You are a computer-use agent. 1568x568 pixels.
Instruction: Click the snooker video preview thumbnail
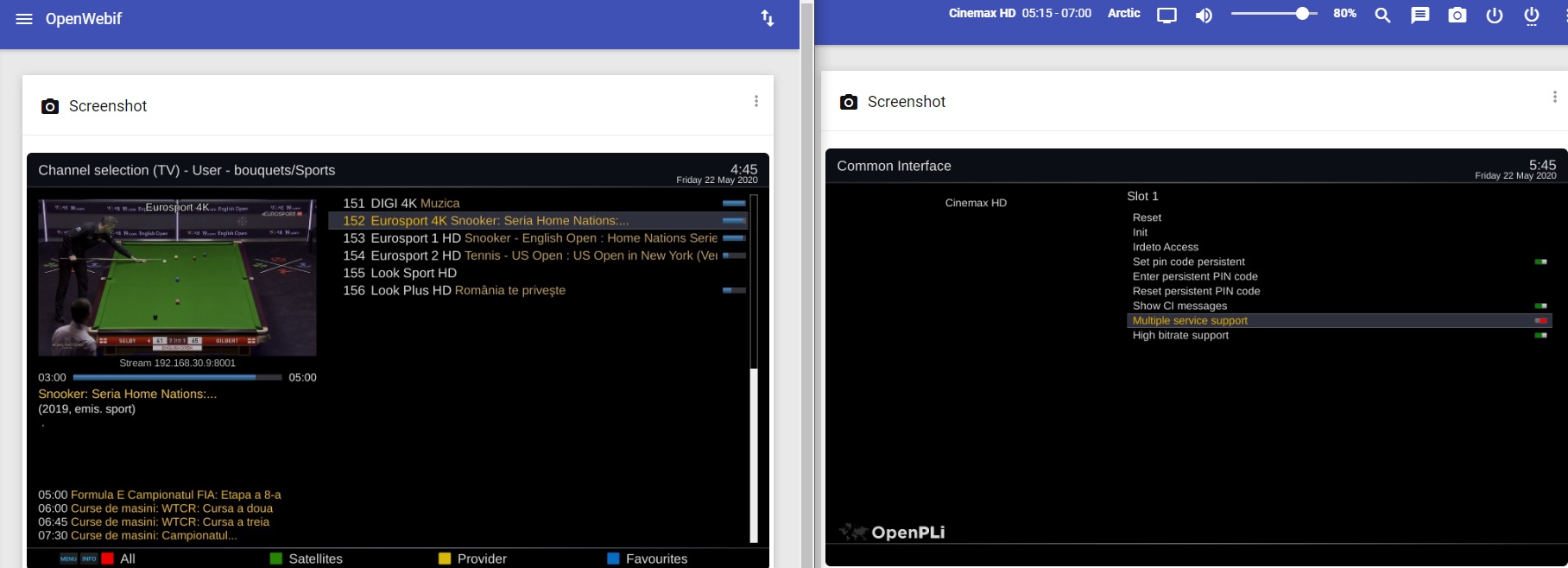point(177,277)
